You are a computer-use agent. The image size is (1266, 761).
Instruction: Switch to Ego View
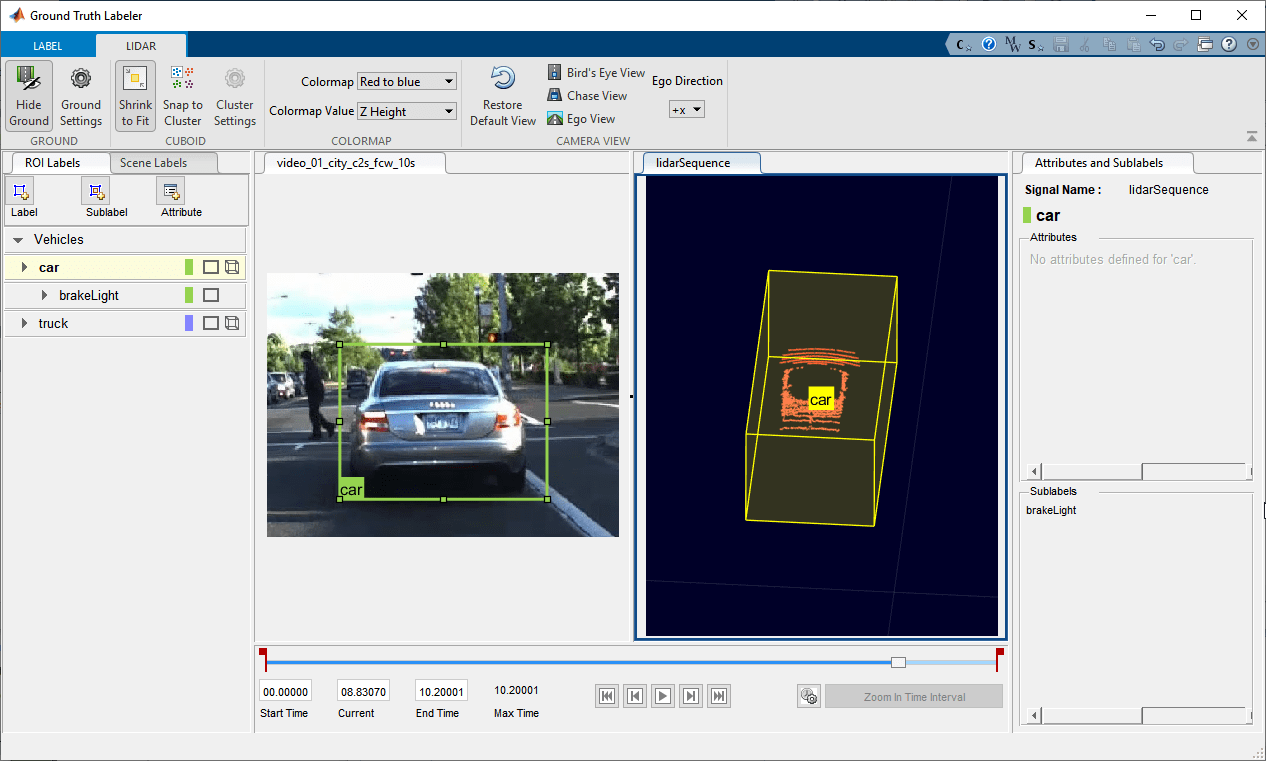tap(581, 119)
